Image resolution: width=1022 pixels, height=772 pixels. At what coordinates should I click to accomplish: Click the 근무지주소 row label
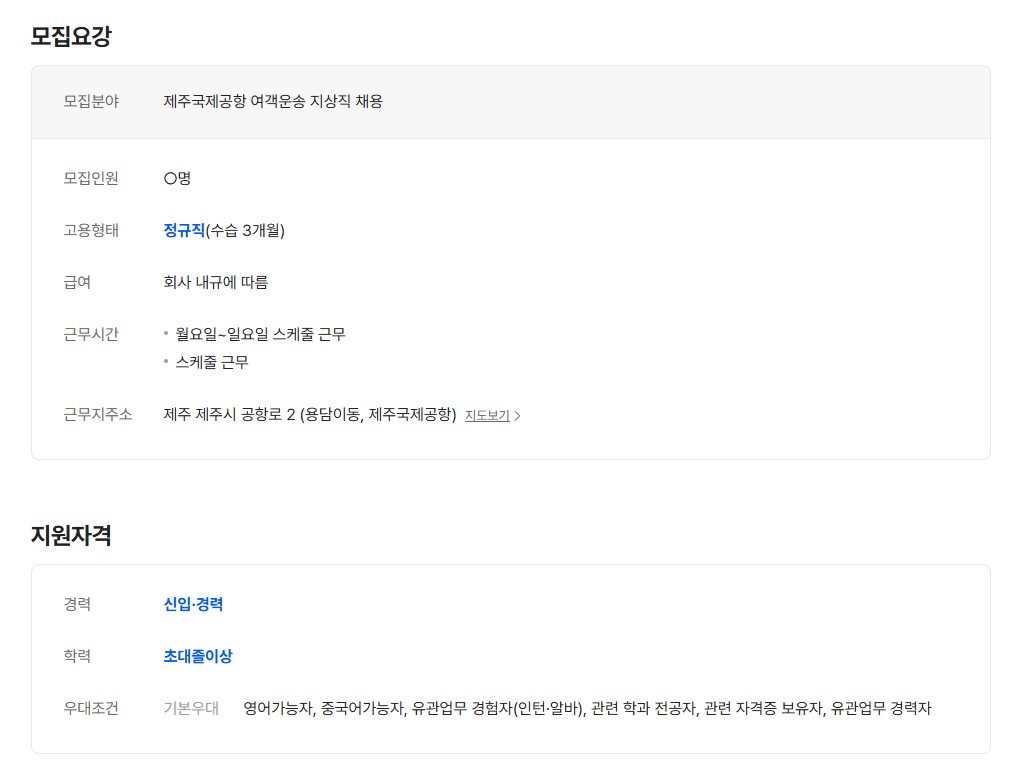click(98, 414)
